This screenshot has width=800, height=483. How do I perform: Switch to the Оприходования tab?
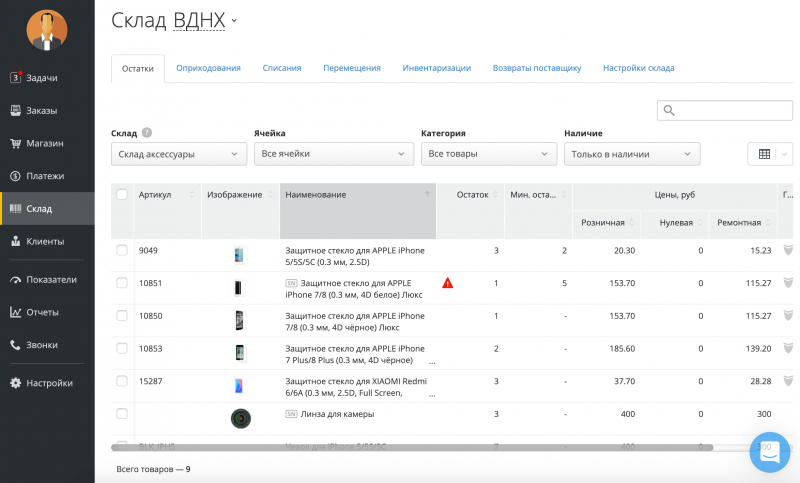[208, 68]
